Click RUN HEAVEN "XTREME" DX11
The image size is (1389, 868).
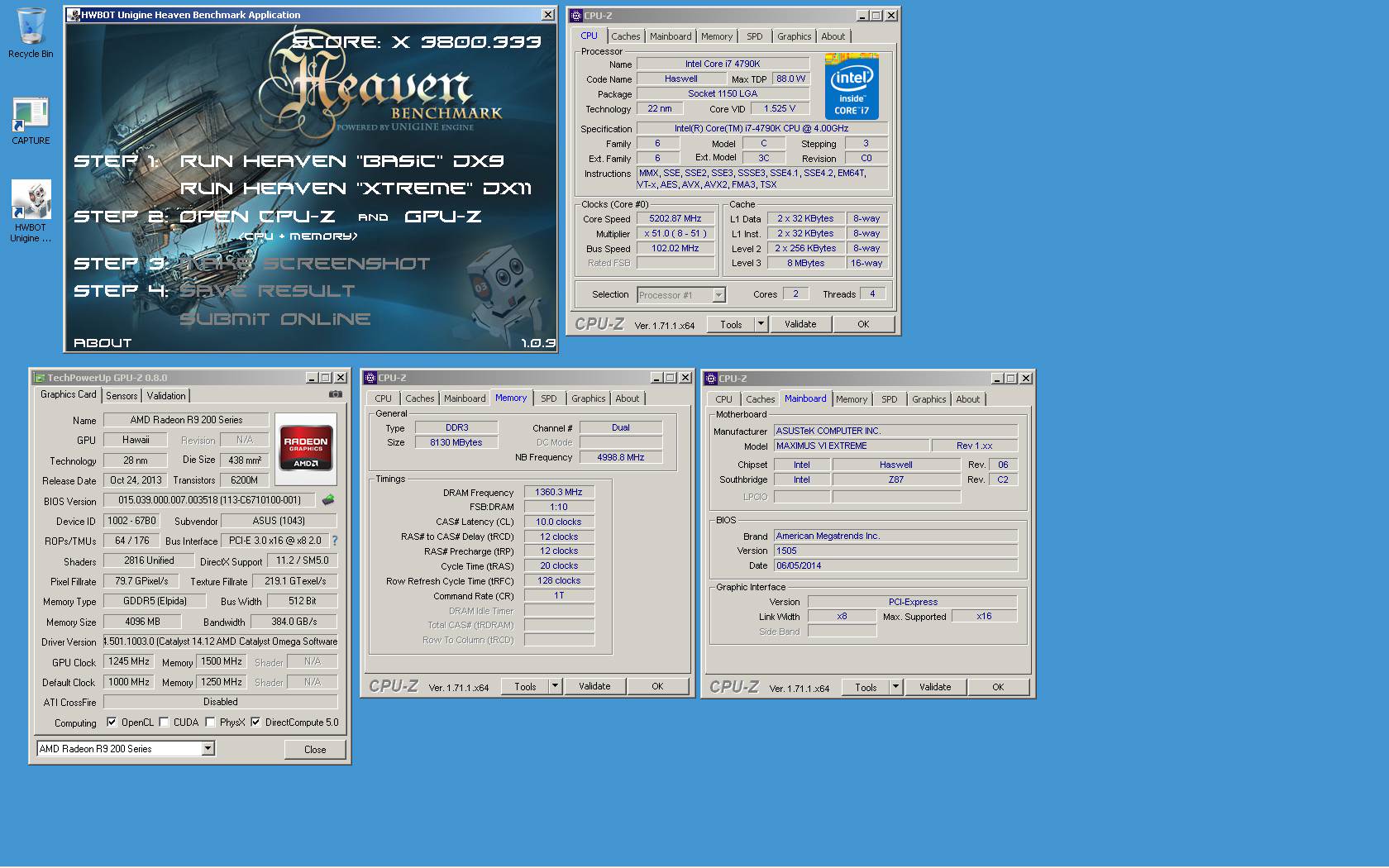coord(356,188)
